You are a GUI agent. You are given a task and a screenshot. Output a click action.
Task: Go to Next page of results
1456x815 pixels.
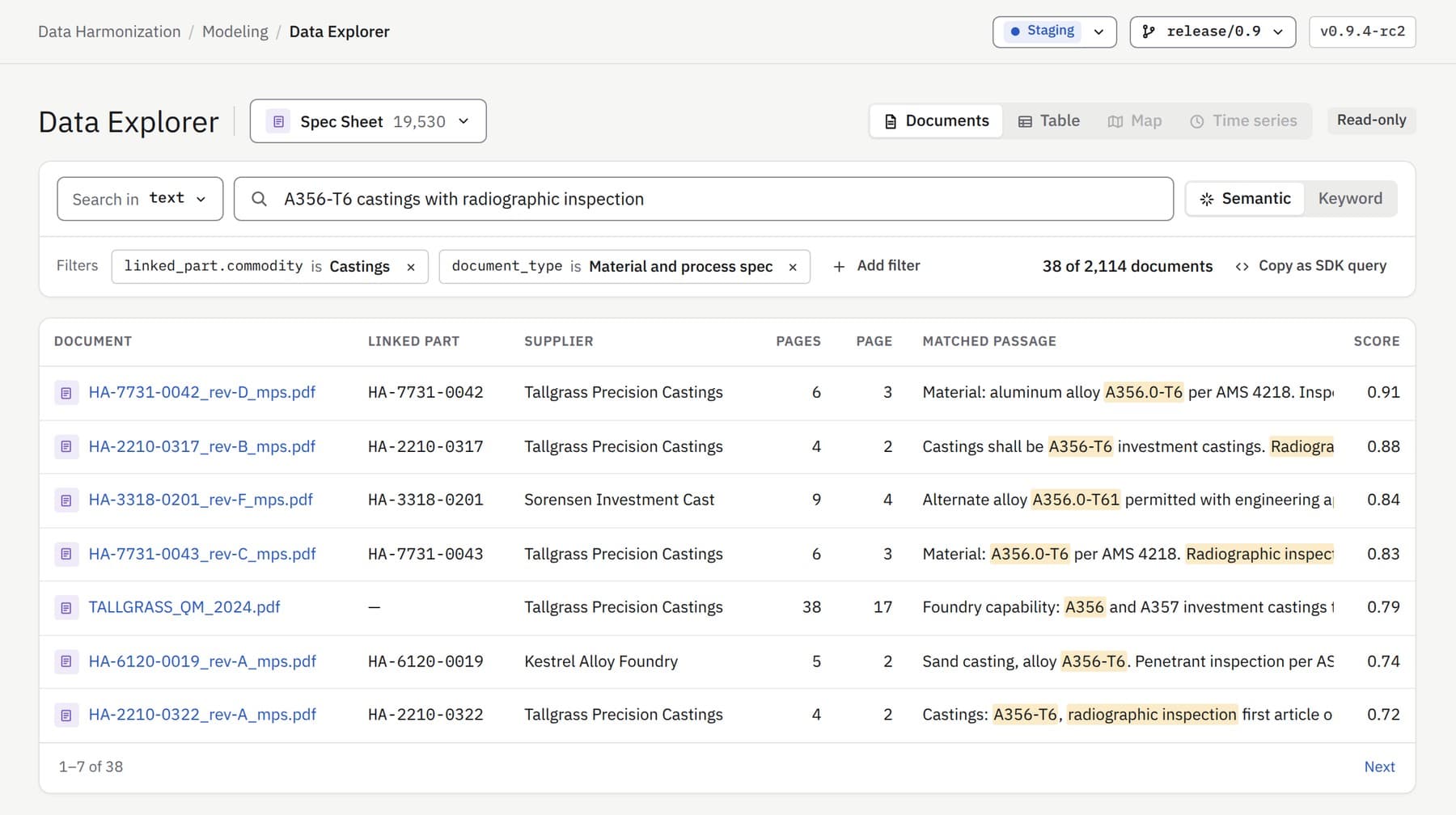tap(1379, 767)
